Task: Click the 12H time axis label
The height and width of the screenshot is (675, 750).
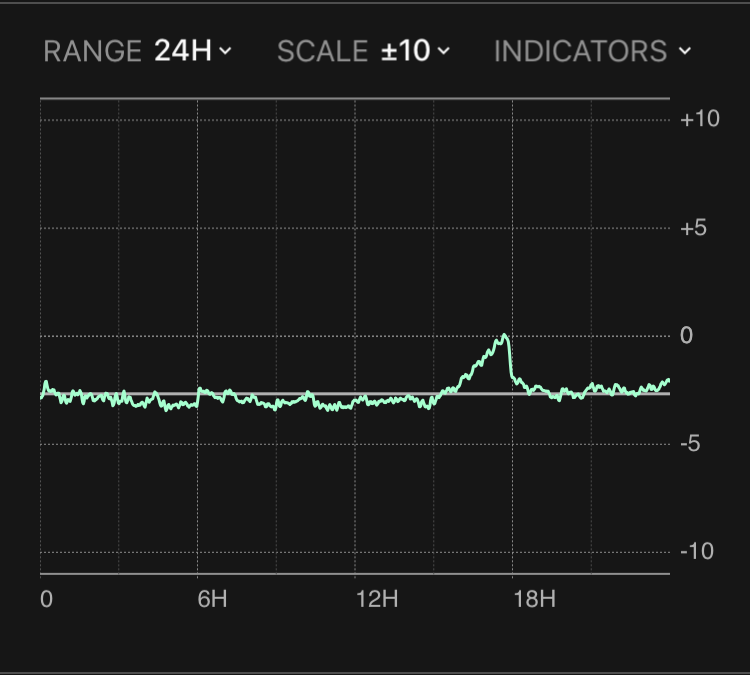Action: (376, 600)
